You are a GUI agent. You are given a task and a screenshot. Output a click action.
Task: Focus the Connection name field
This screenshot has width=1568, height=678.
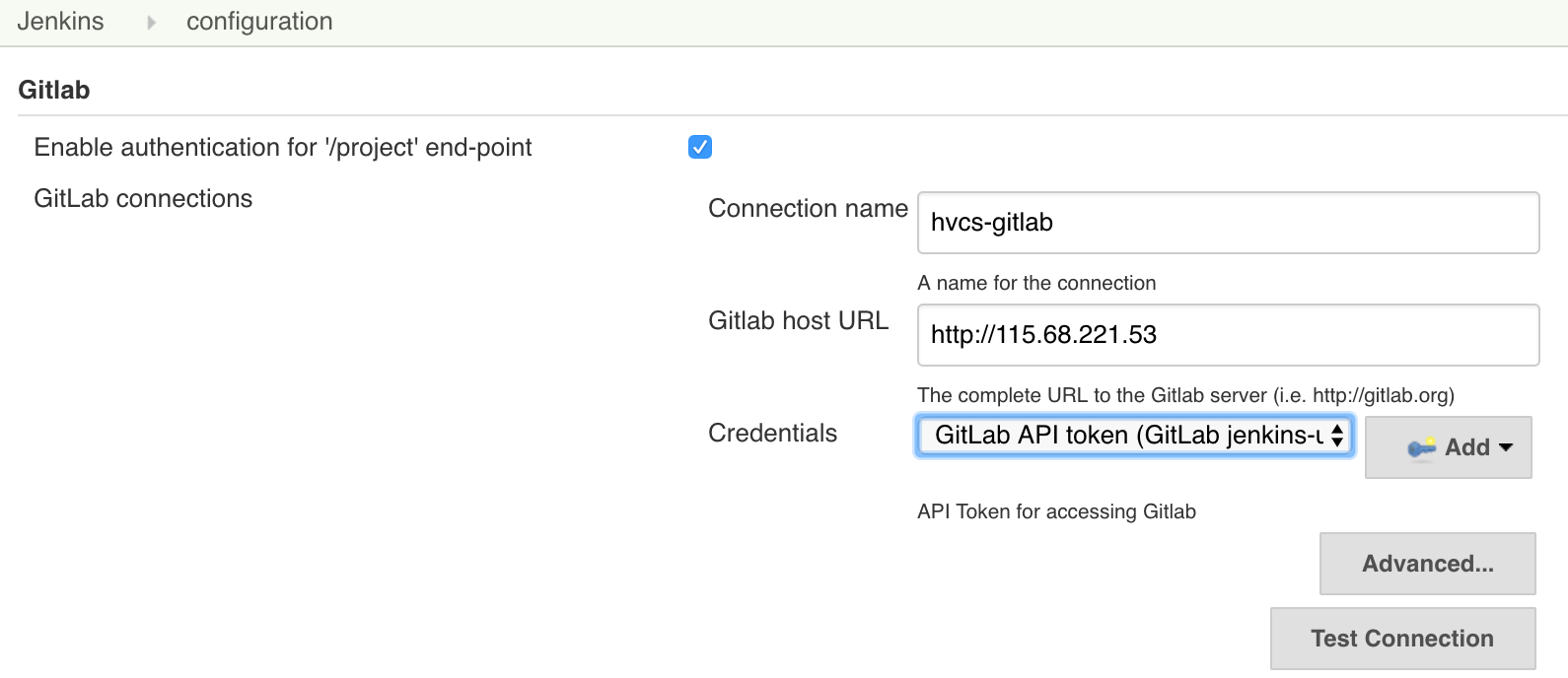[1228, 223]
